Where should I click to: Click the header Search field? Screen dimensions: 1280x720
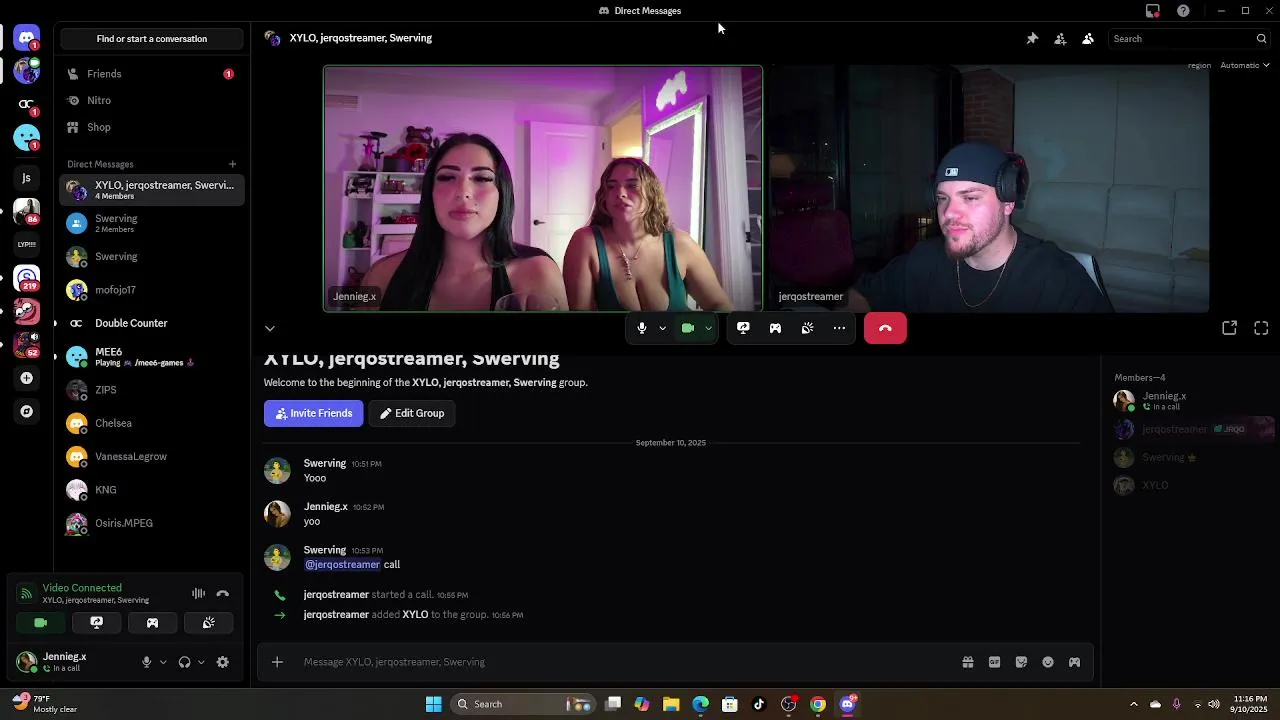click(1189, 38)
